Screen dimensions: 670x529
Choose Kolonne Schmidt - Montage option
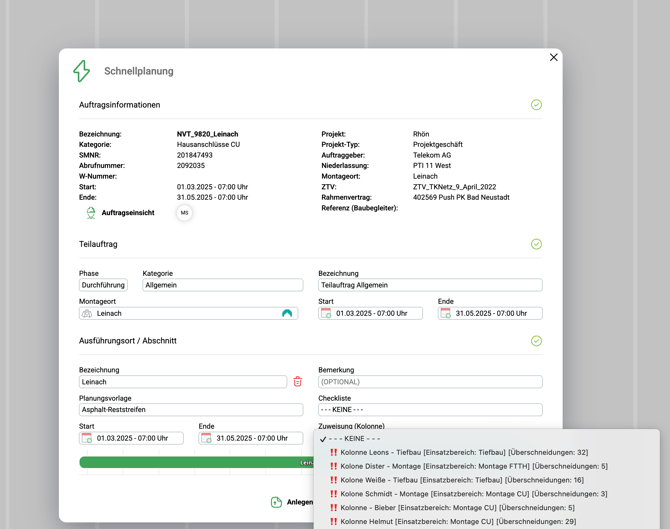pyautogui.click(x=473, y=494)
